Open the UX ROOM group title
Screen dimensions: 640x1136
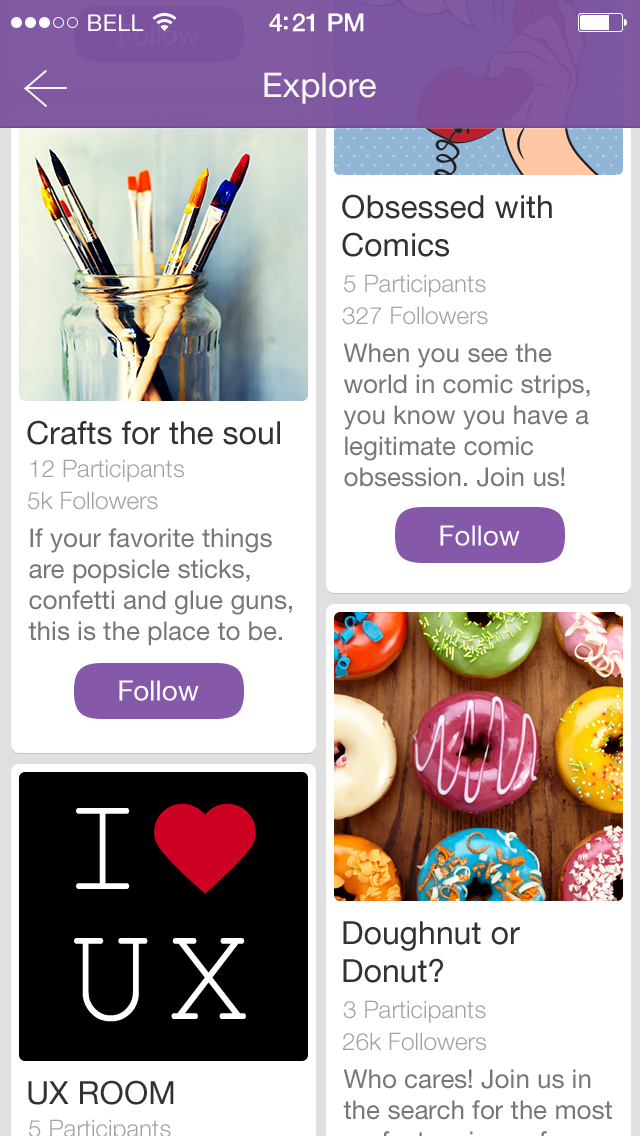(101, 1093)
